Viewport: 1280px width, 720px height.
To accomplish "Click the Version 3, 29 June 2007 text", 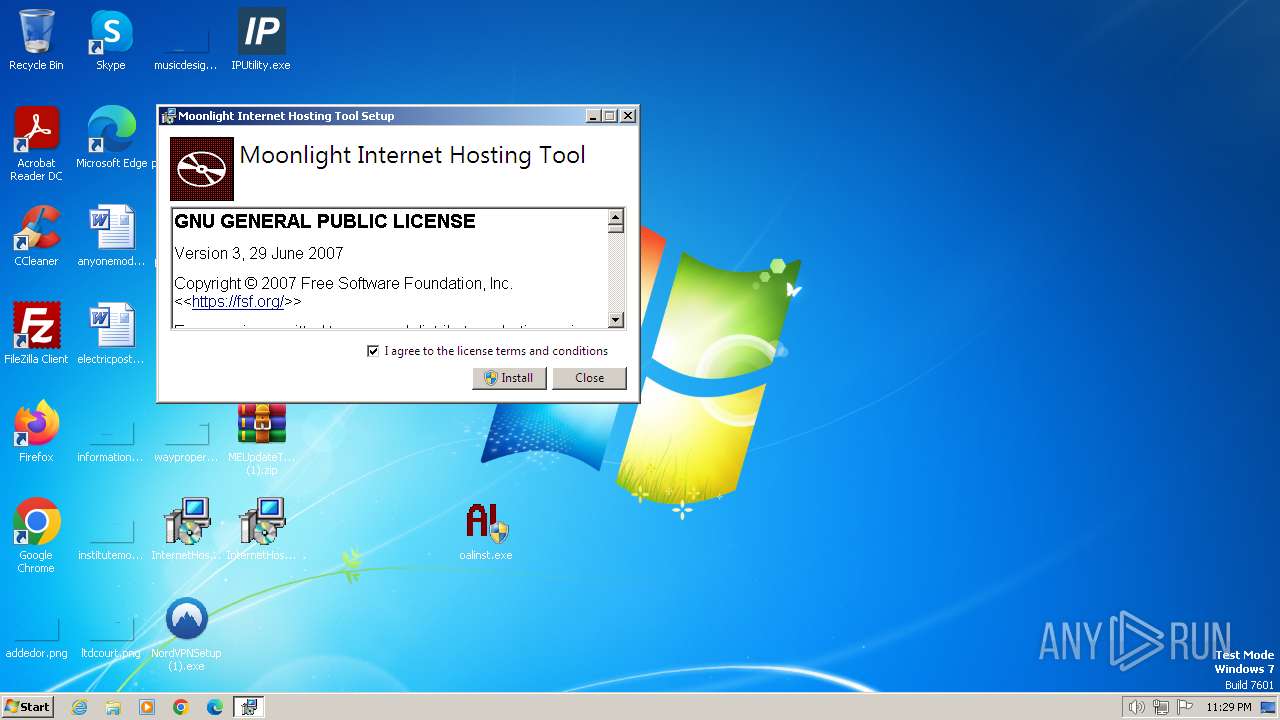I will click(259, 253).
